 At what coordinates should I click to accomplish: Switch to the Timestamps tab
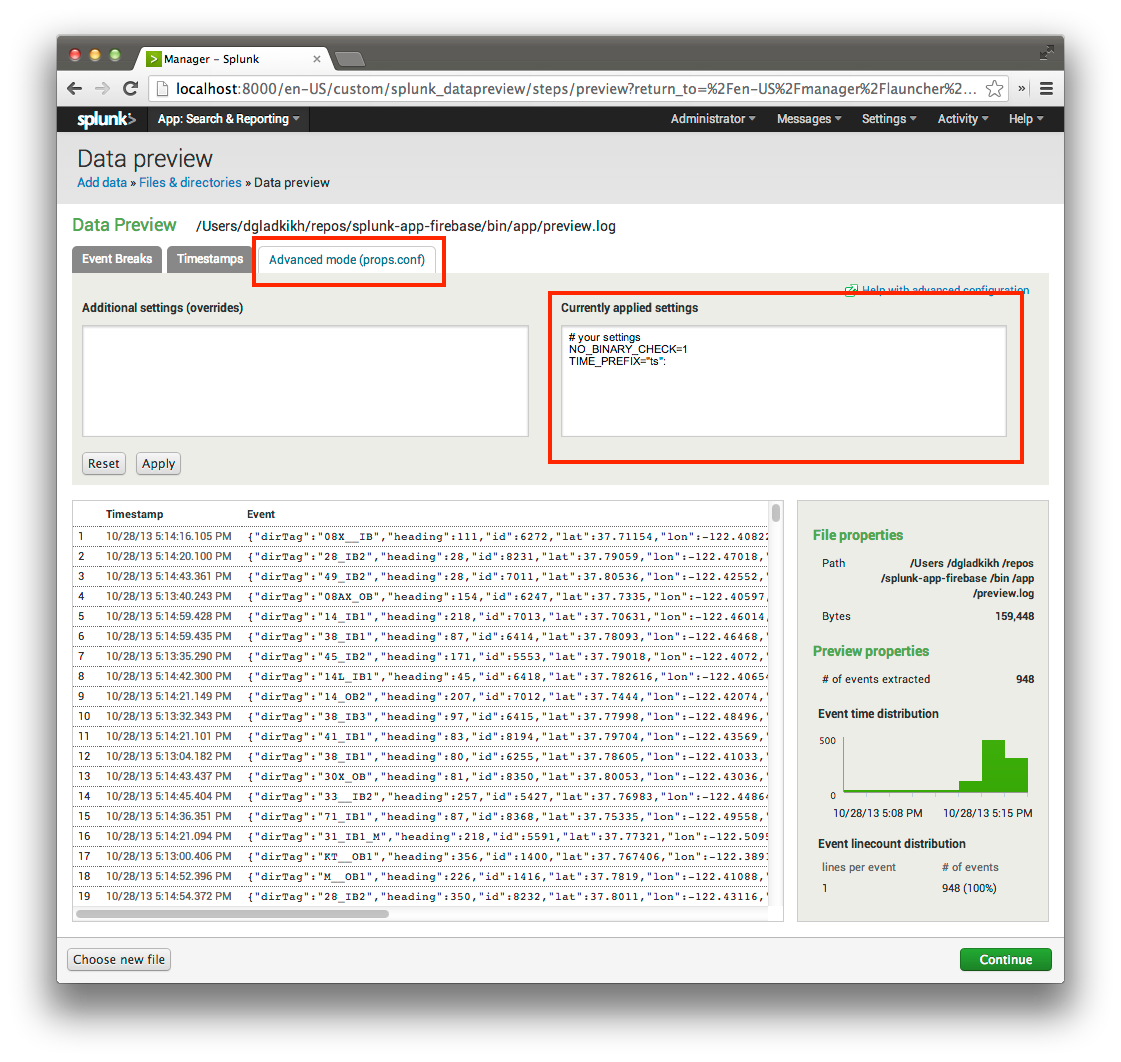(209, 259)
